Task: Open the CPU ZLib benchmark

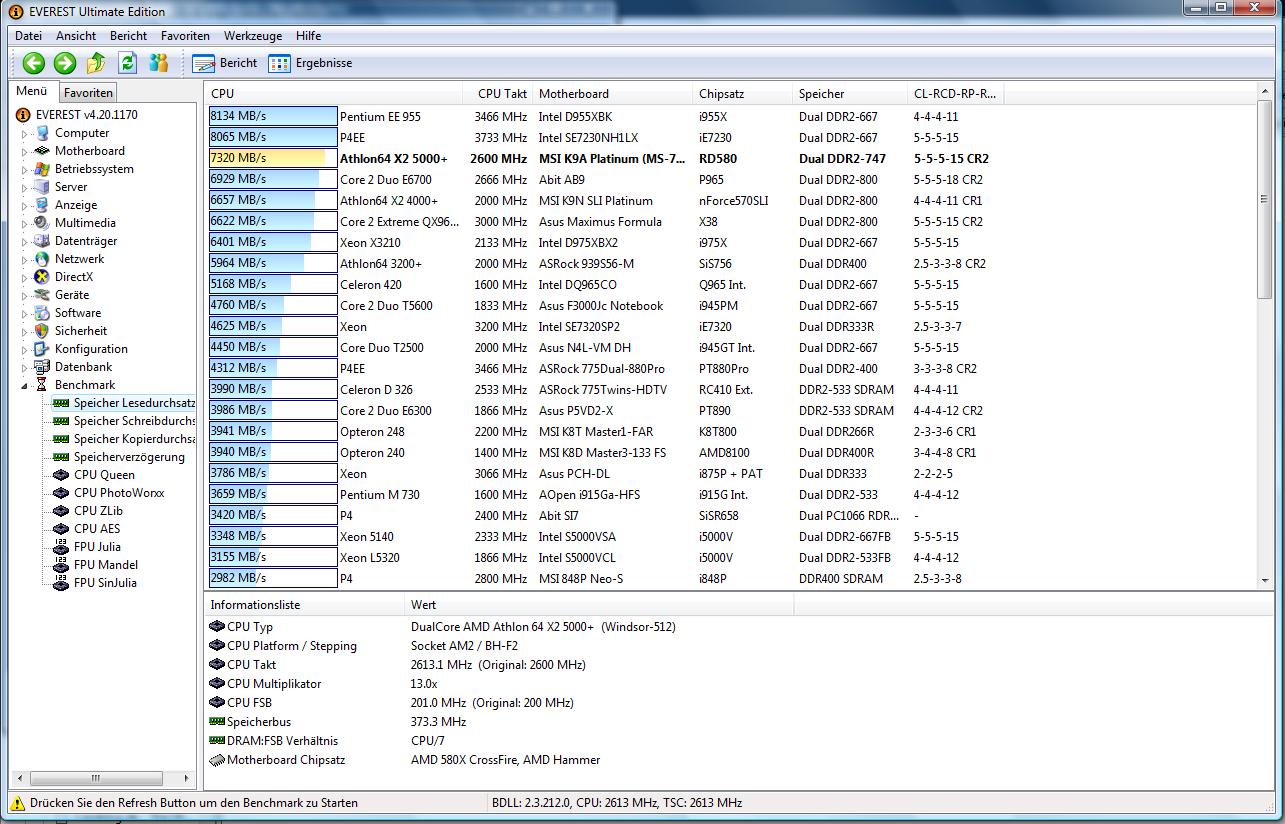Action: (98, 511)
